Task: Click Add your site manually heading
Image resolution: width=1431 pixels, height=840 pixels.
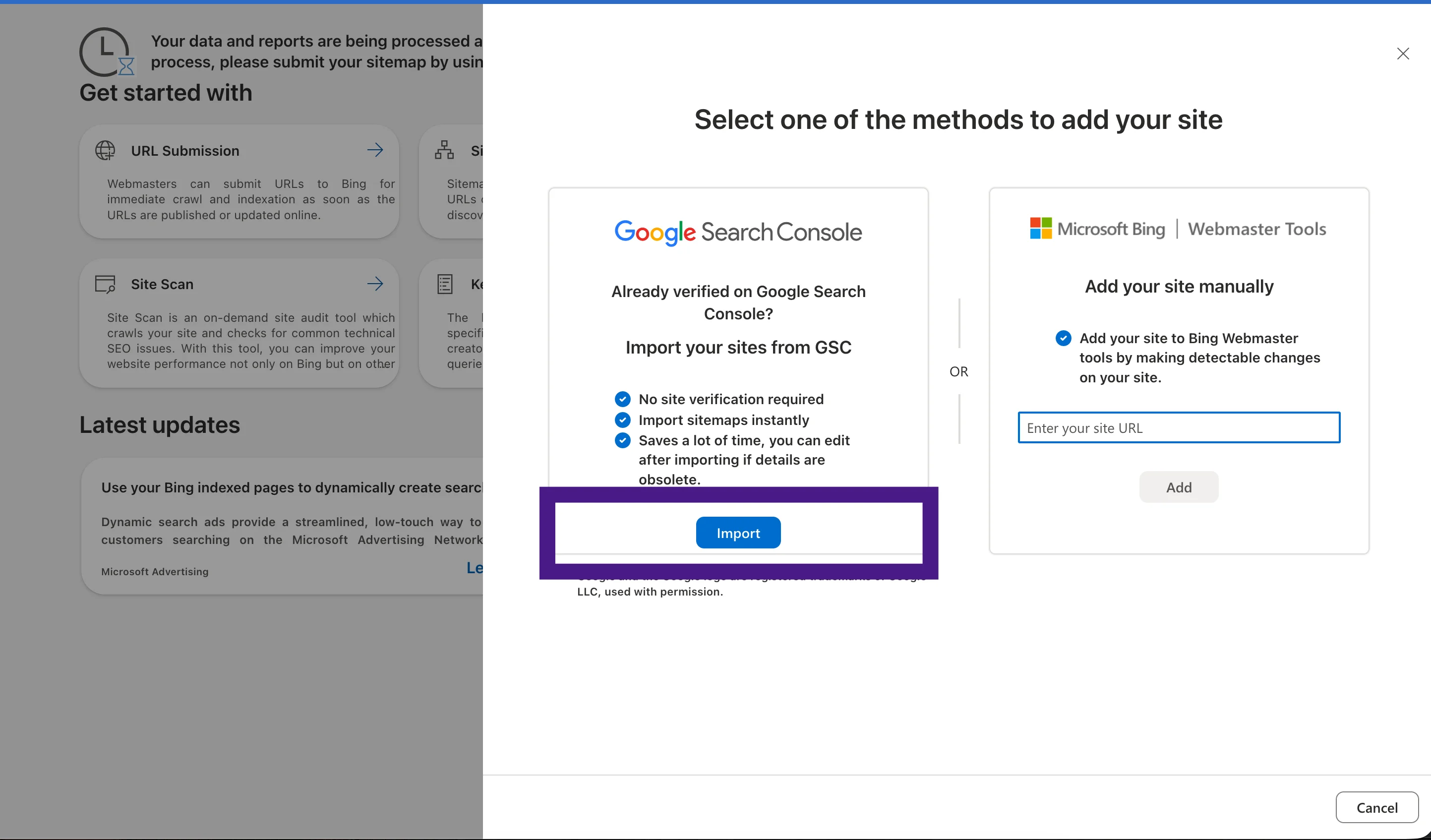Action: (x=1179, y=286)
